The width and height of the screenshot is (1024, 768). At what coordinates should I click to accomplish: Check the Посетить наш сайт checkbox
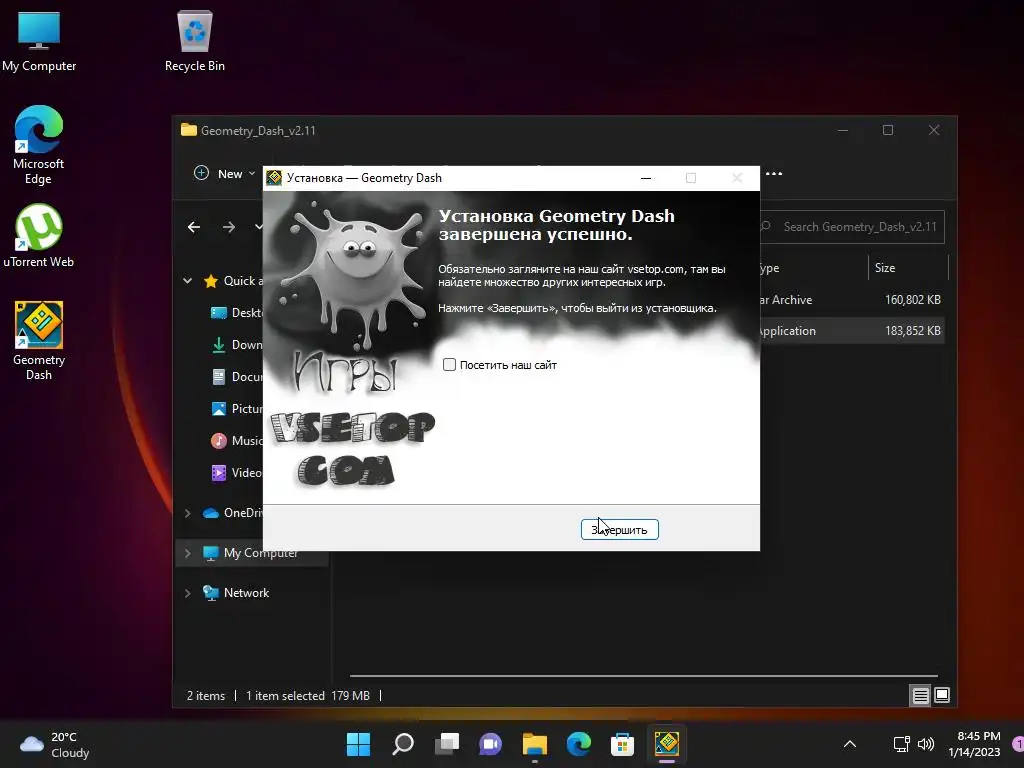(449, 364)
